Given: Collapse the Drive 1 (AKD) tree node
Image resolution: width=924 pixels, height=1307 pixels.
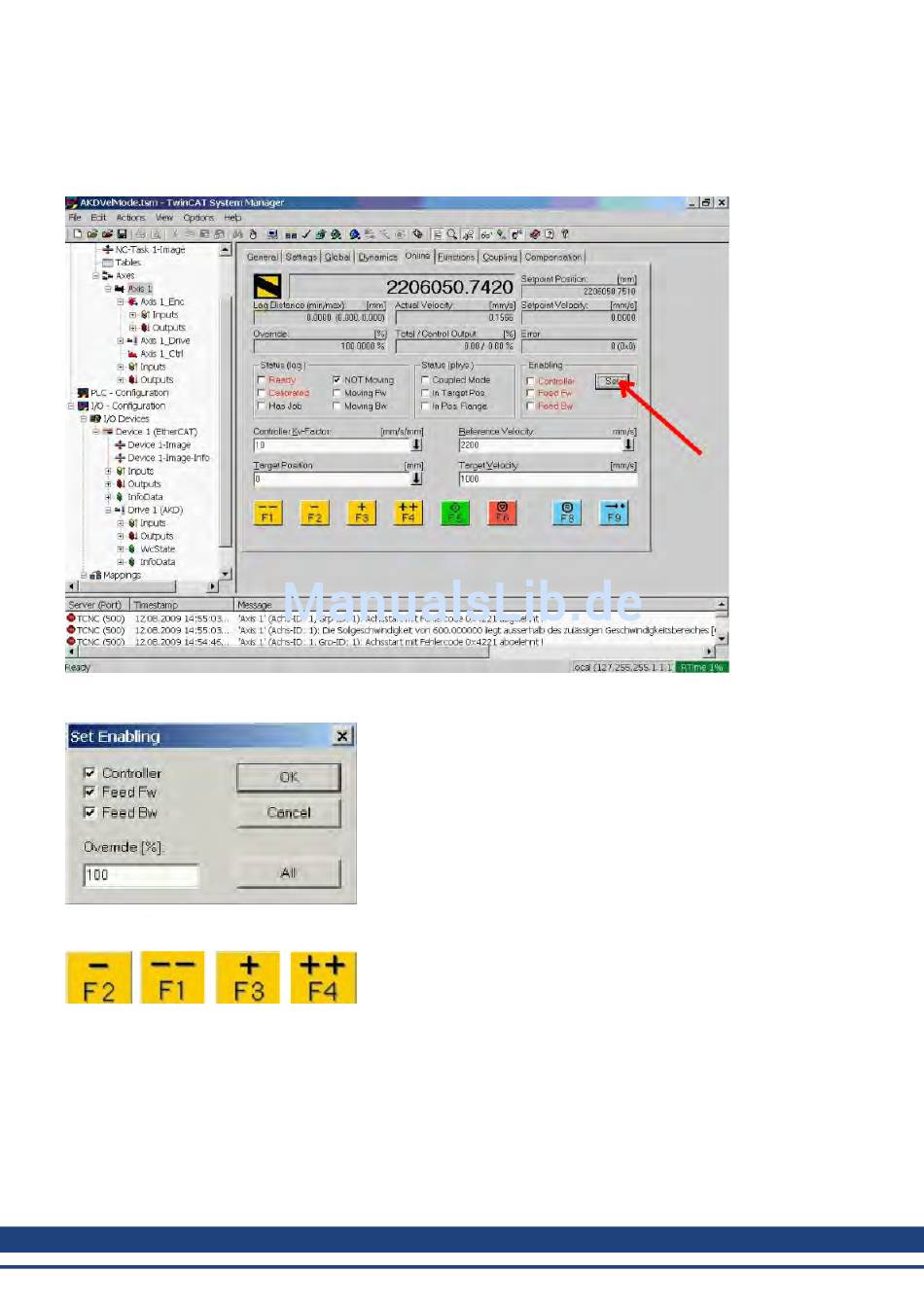Looking at the screenshot, I should pyautogui.click(x=109, y=511).
